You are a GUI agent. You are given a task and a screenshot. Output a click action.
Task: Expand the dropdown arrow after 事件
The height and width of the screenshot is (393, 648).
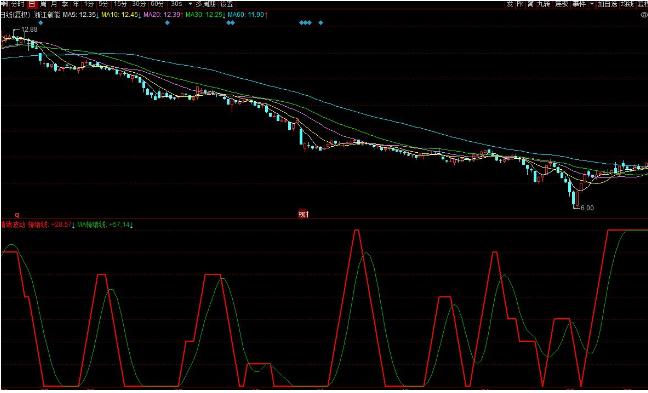point(592,4)
